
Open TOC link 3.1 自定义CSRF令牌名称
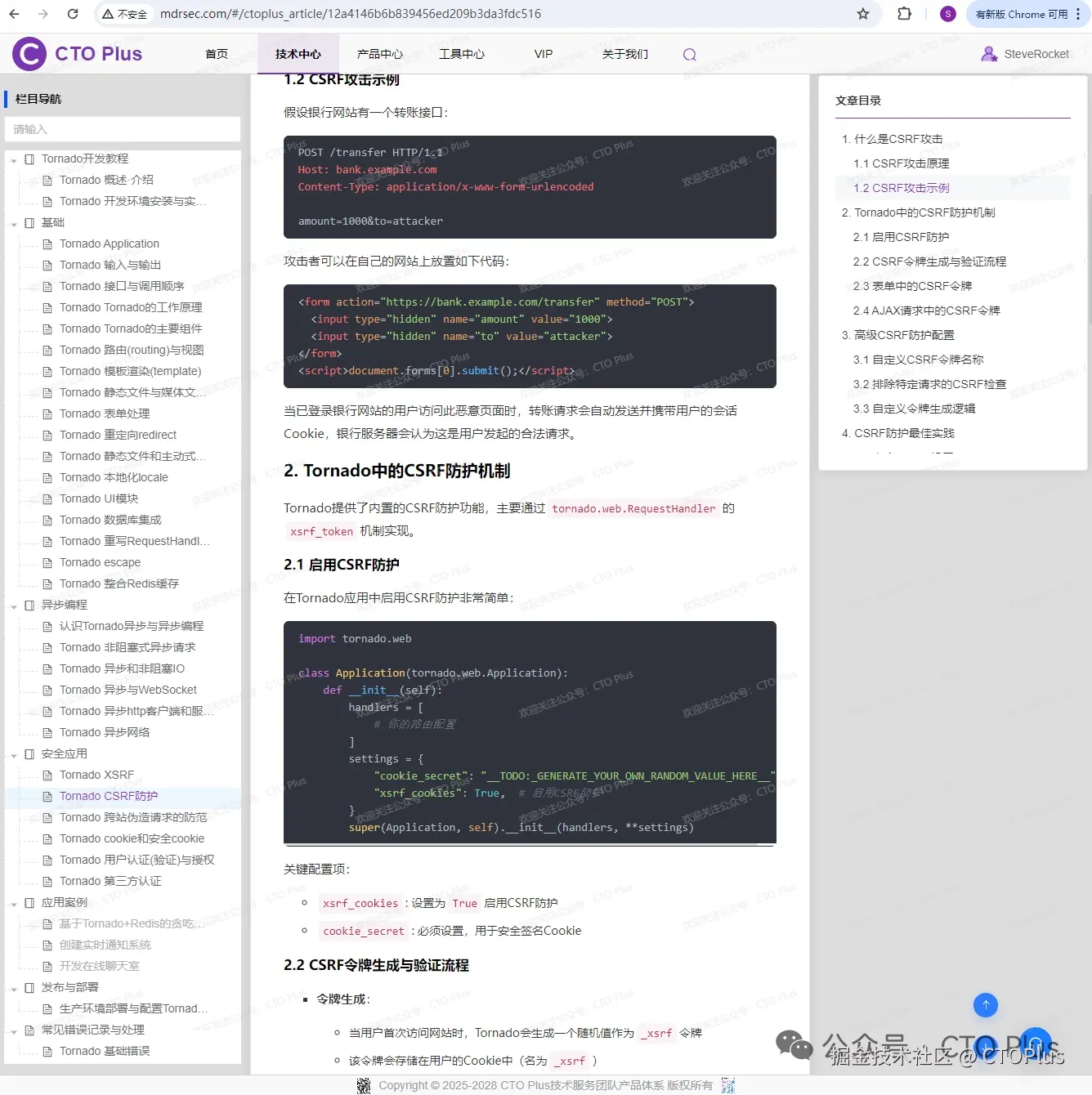pyautogui.click(x=918, y=360)
